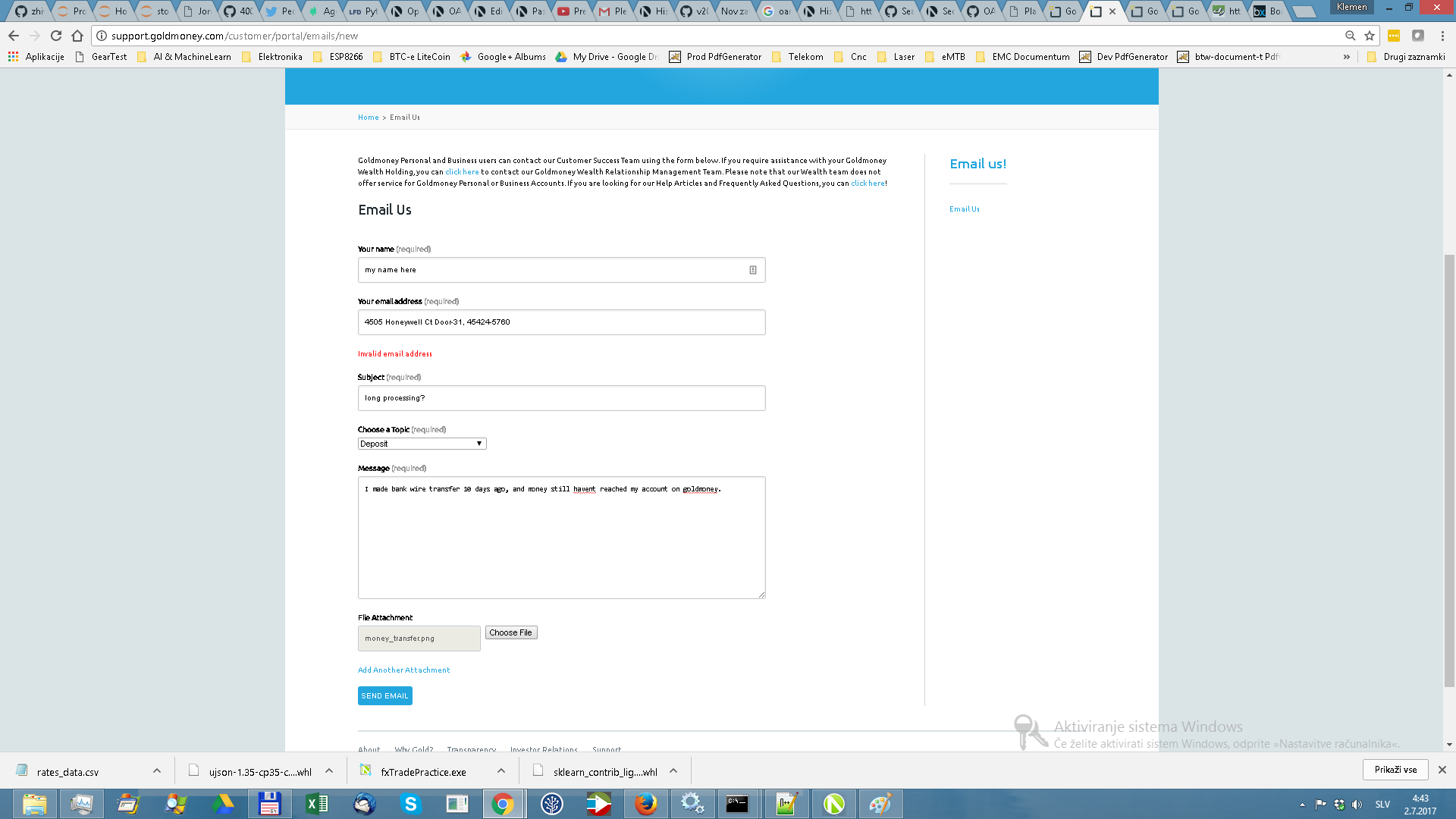Follow first click here Wealth link
1456x819 pixels.
click(462, 172)
